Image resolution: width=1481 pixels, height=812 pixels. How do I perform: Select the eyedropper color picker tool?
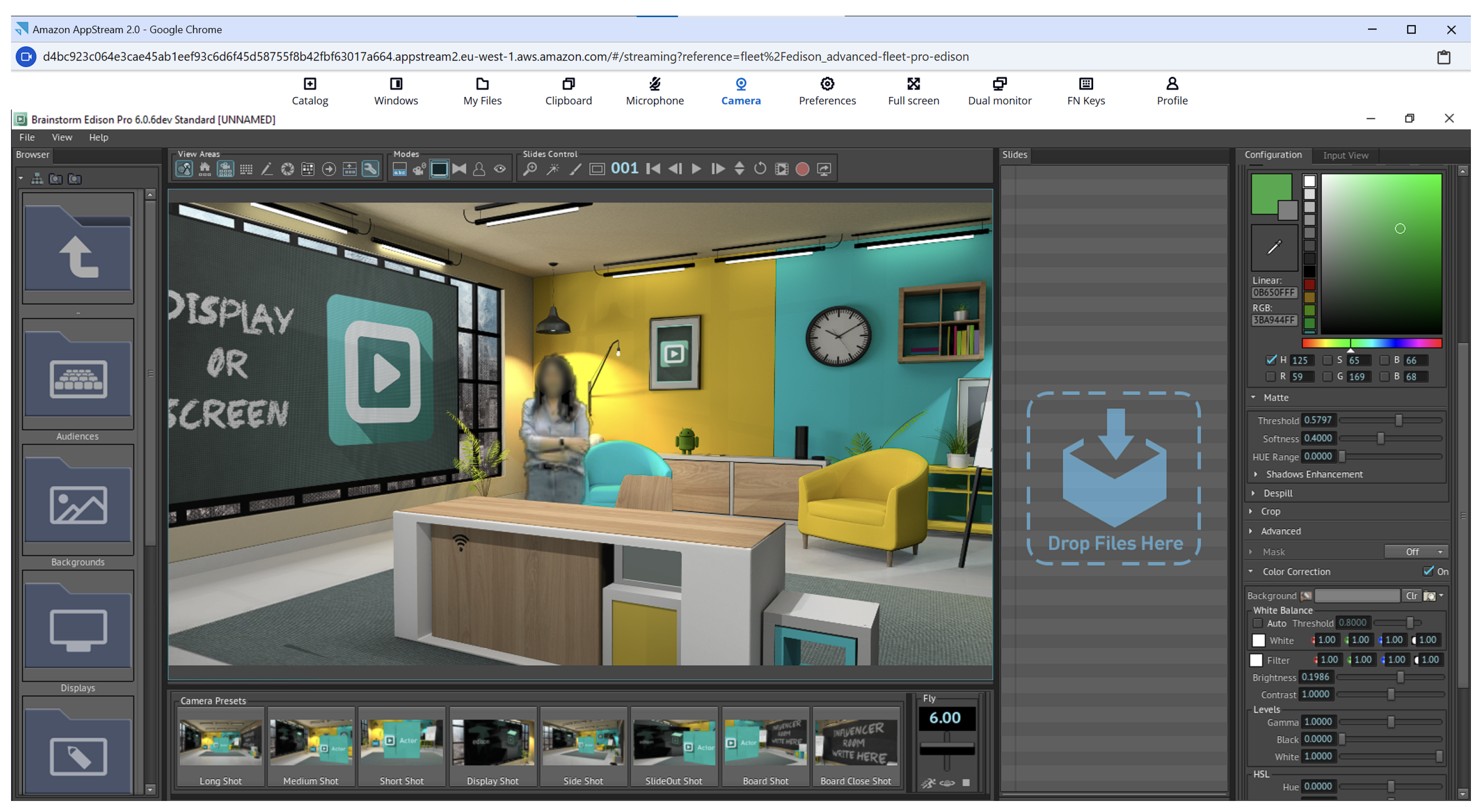click(x=1274, y=248)
